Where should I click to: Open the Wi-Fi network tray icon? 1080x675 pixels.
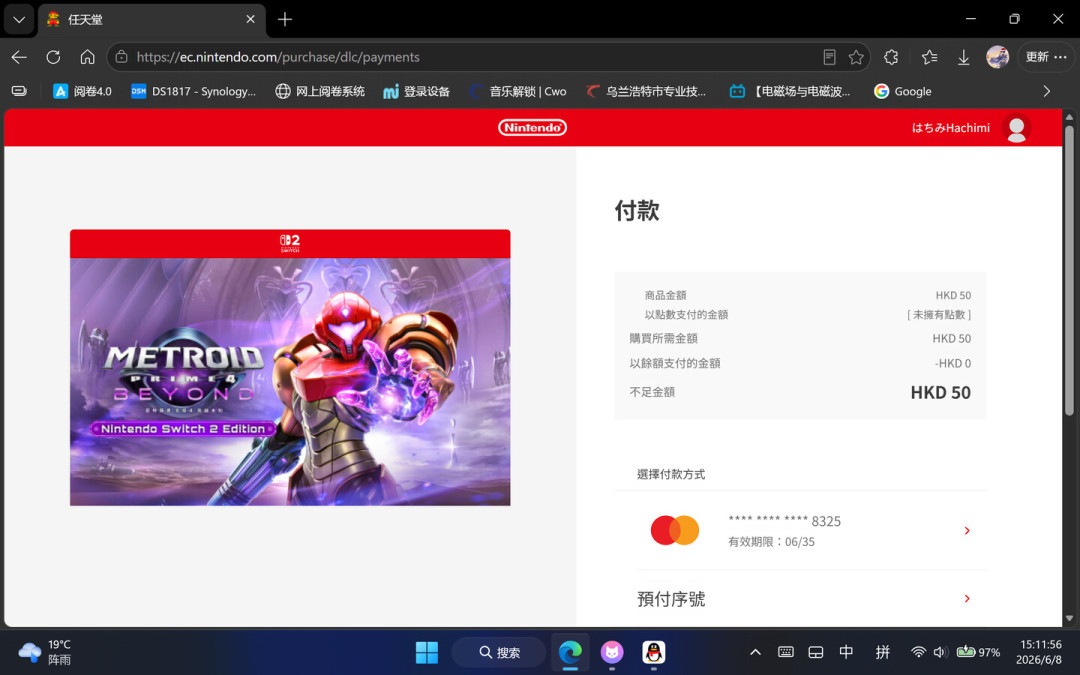pos(918,652)
